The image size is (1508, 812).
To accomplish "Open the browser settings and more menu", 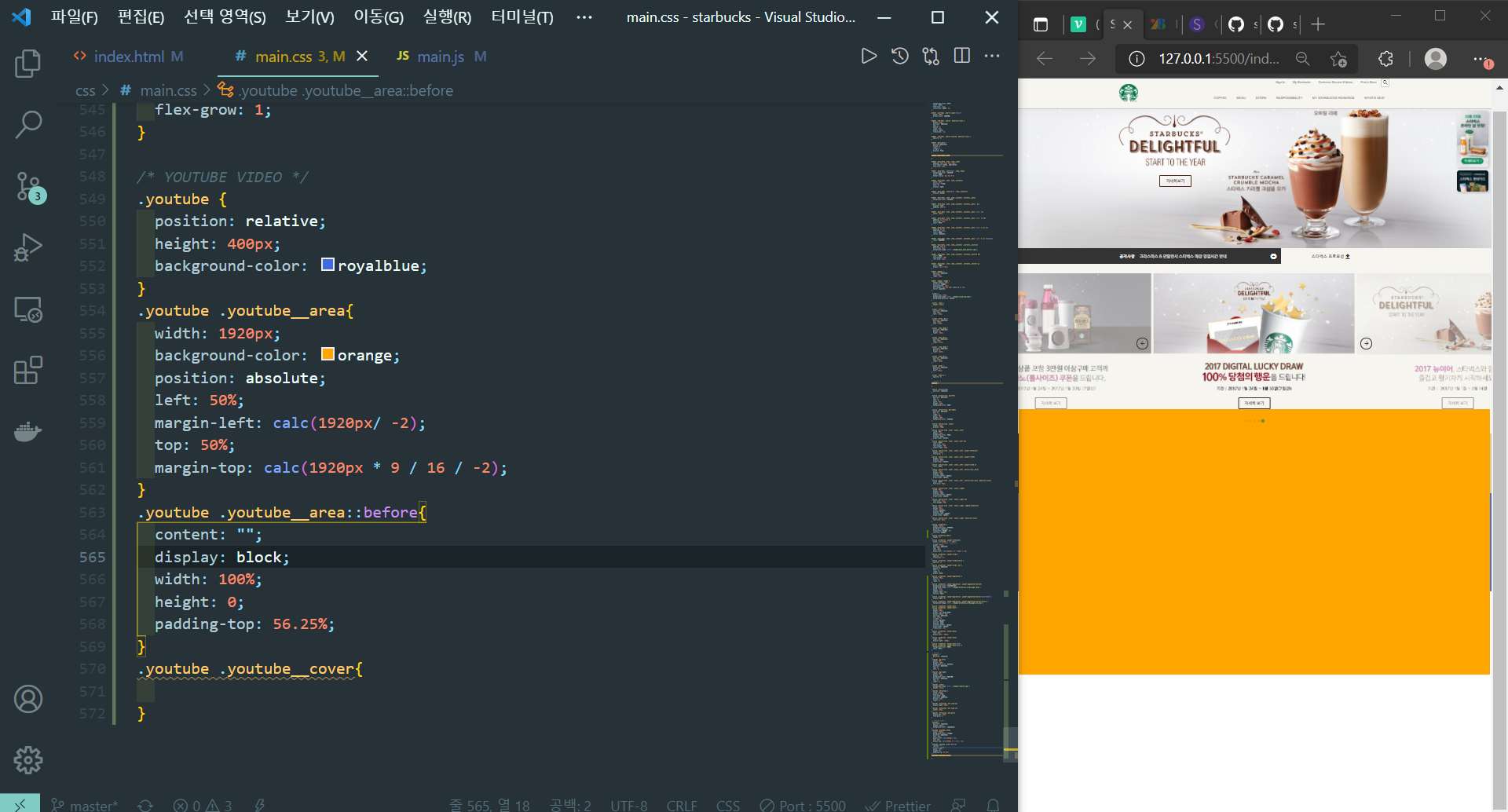I will click(x=1482, y=59).
